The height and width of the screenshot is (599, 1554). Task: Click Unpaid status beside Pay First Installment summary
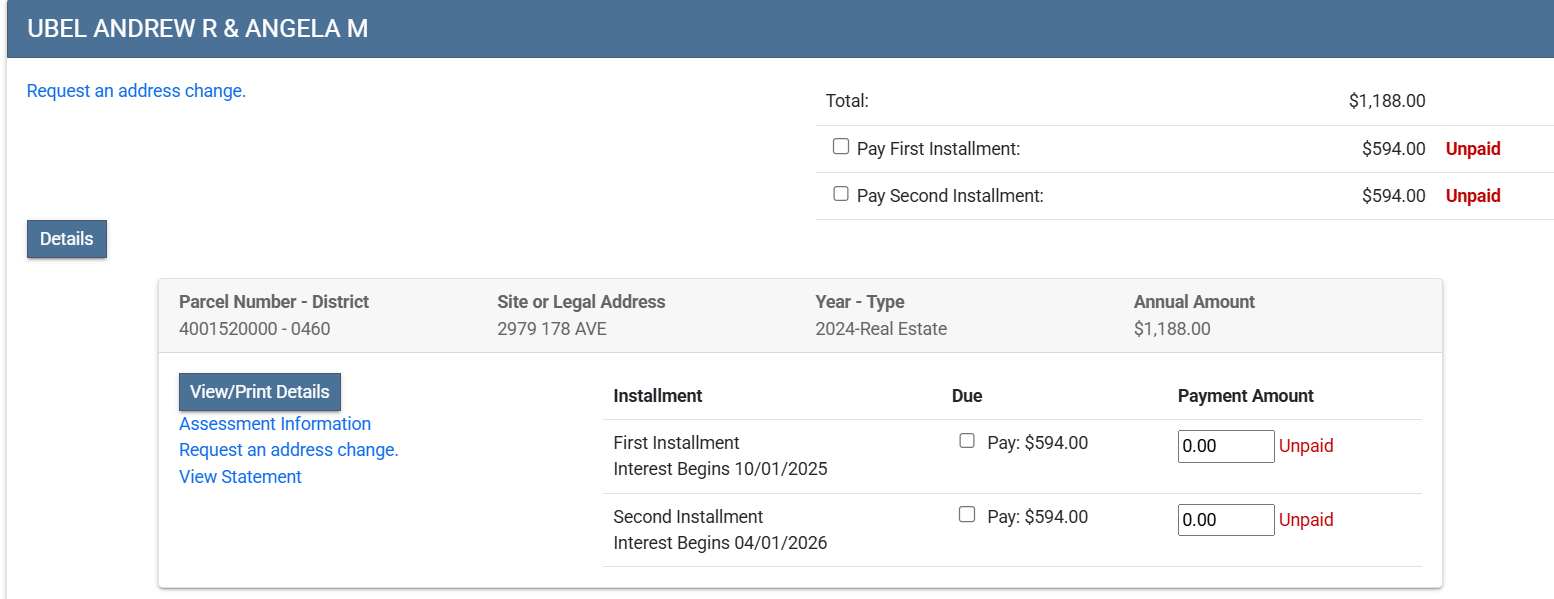click(x=1472, y=149)
